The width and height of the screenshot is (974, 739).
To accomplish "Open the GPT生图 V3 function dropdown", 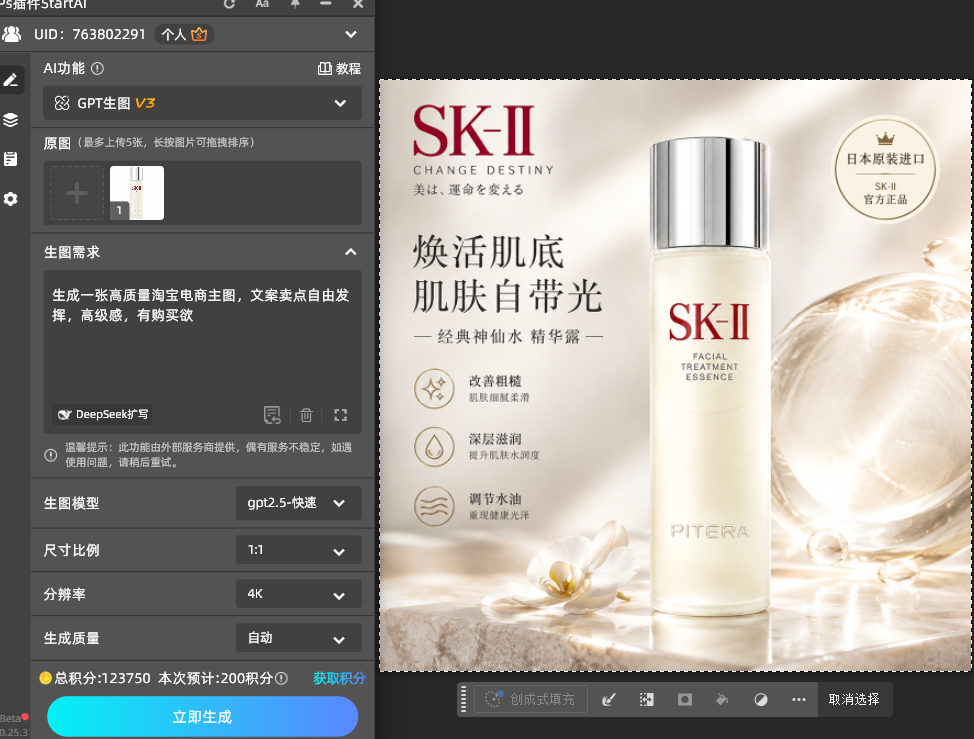I will 202,103.
